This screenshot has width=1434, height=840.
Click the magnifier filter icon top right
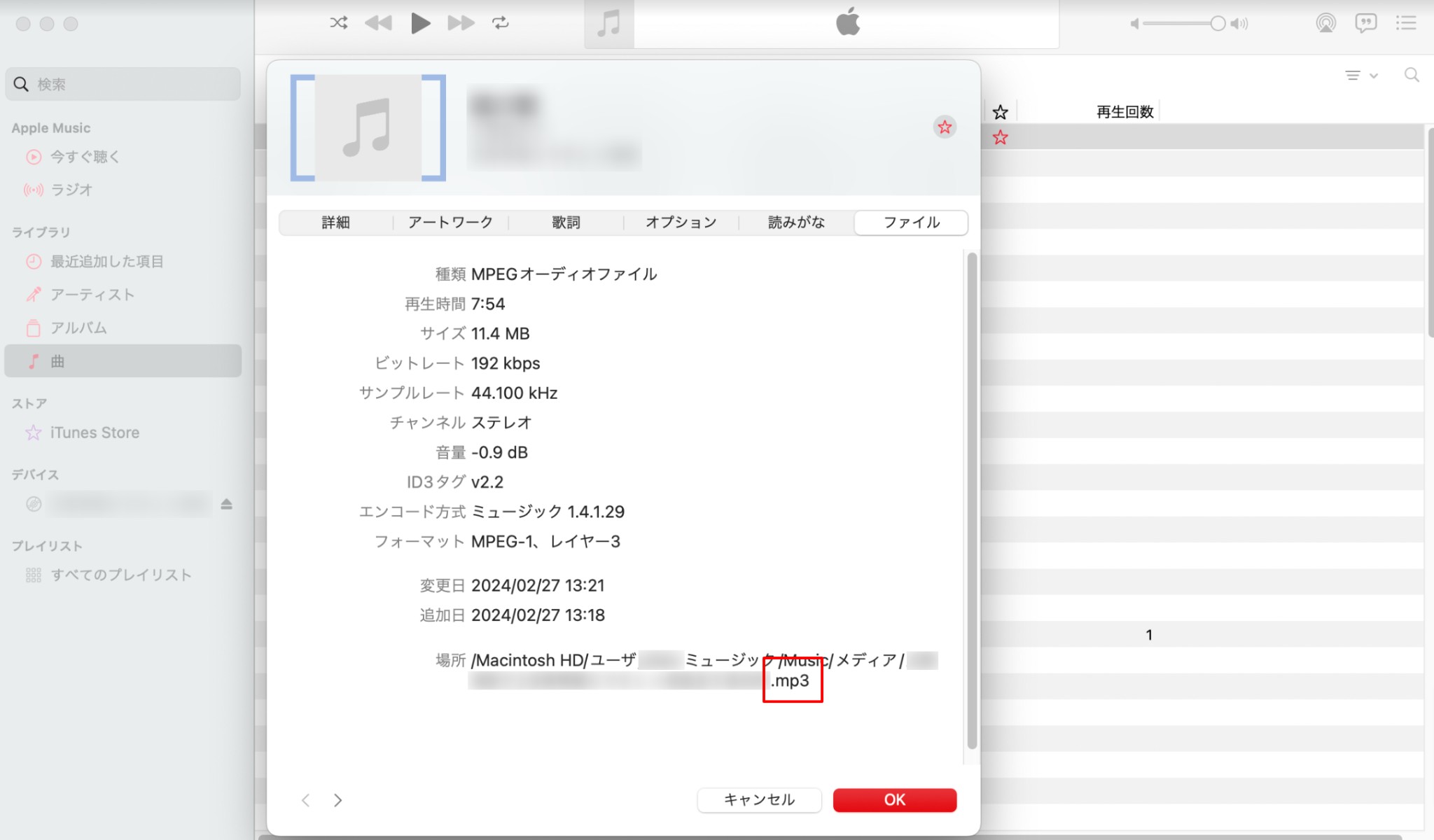(x=1412, y=75)
